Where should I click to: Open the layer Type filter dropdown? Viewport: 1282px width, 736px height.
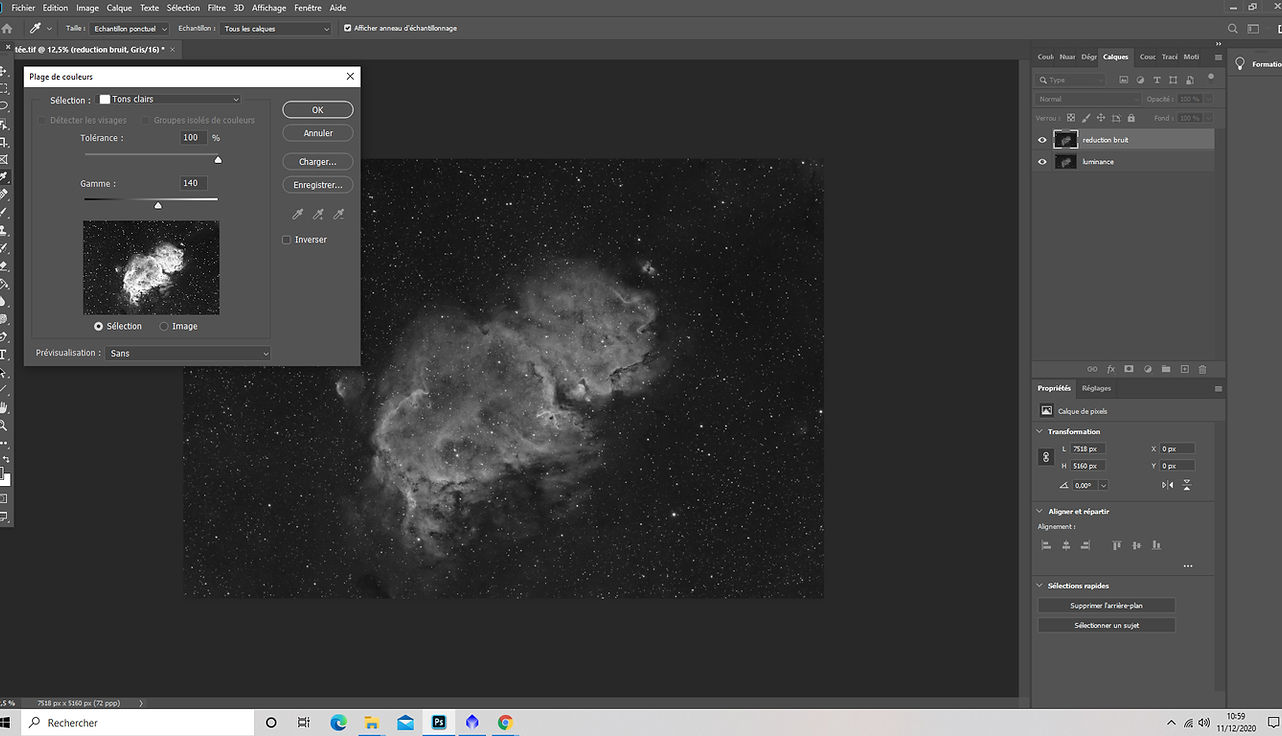(1072, 80)
